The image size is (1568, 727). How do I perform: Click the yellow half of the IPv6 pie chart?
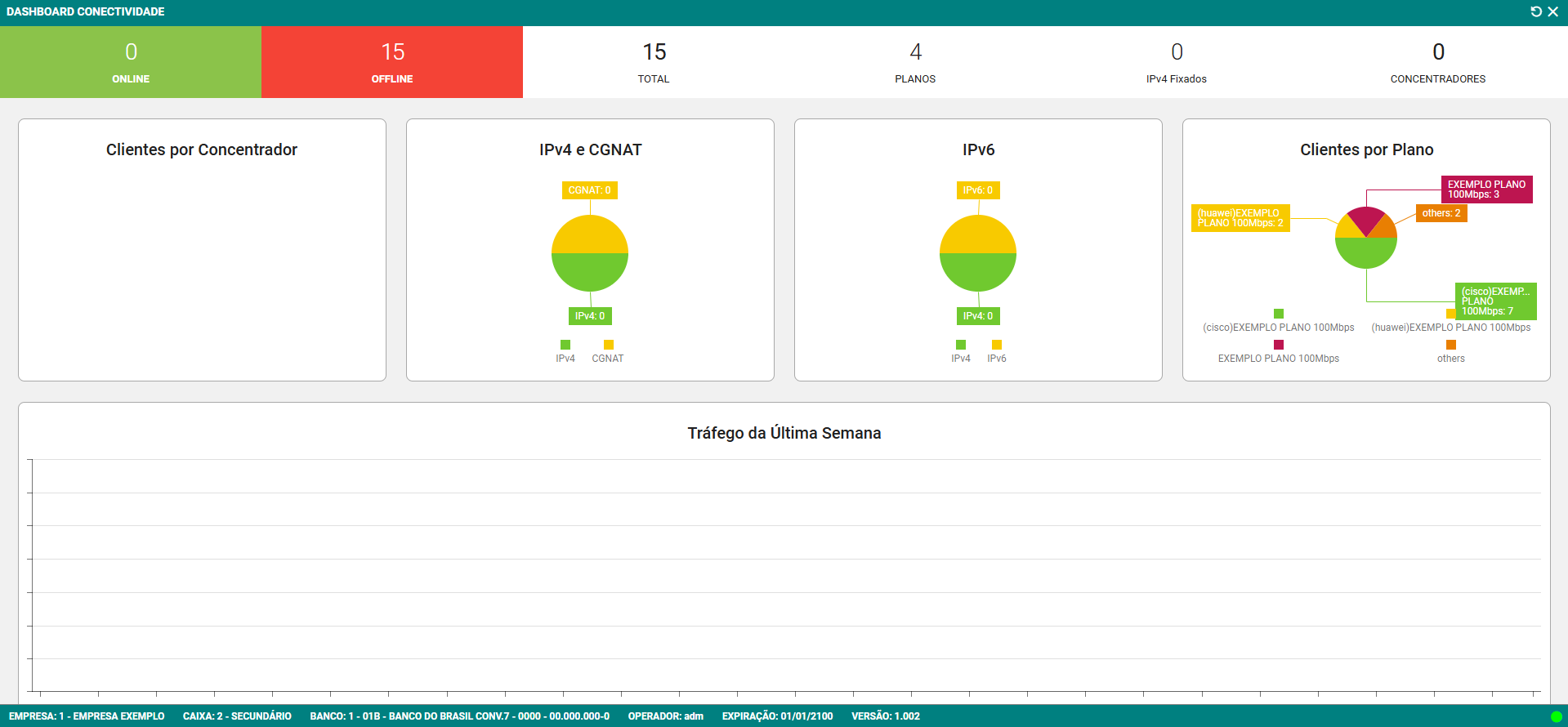[x=978, y=234]
